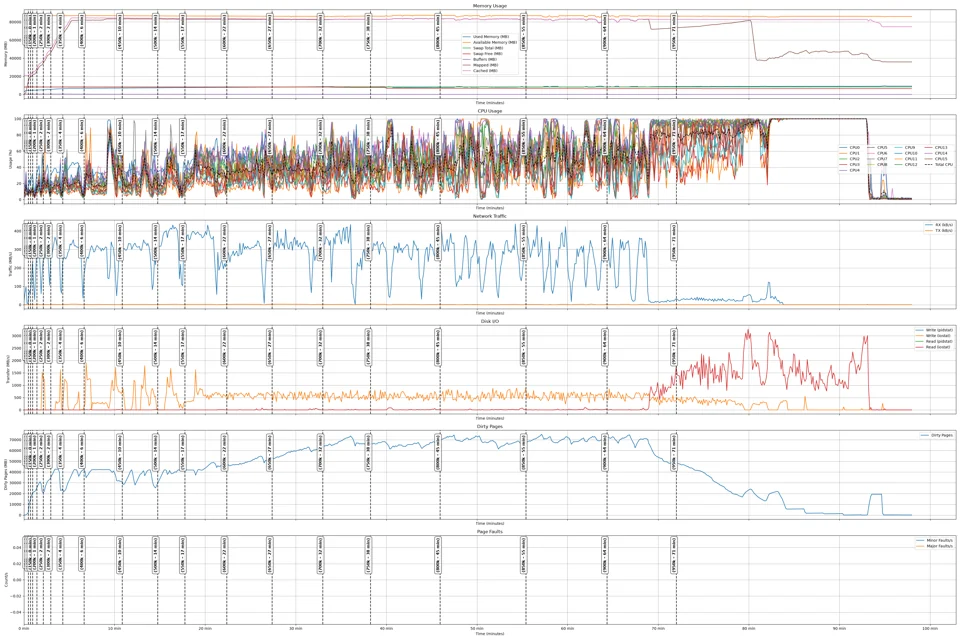
Task: Click the 71 min marker label in CPU Usage chart
Action: 674,135
